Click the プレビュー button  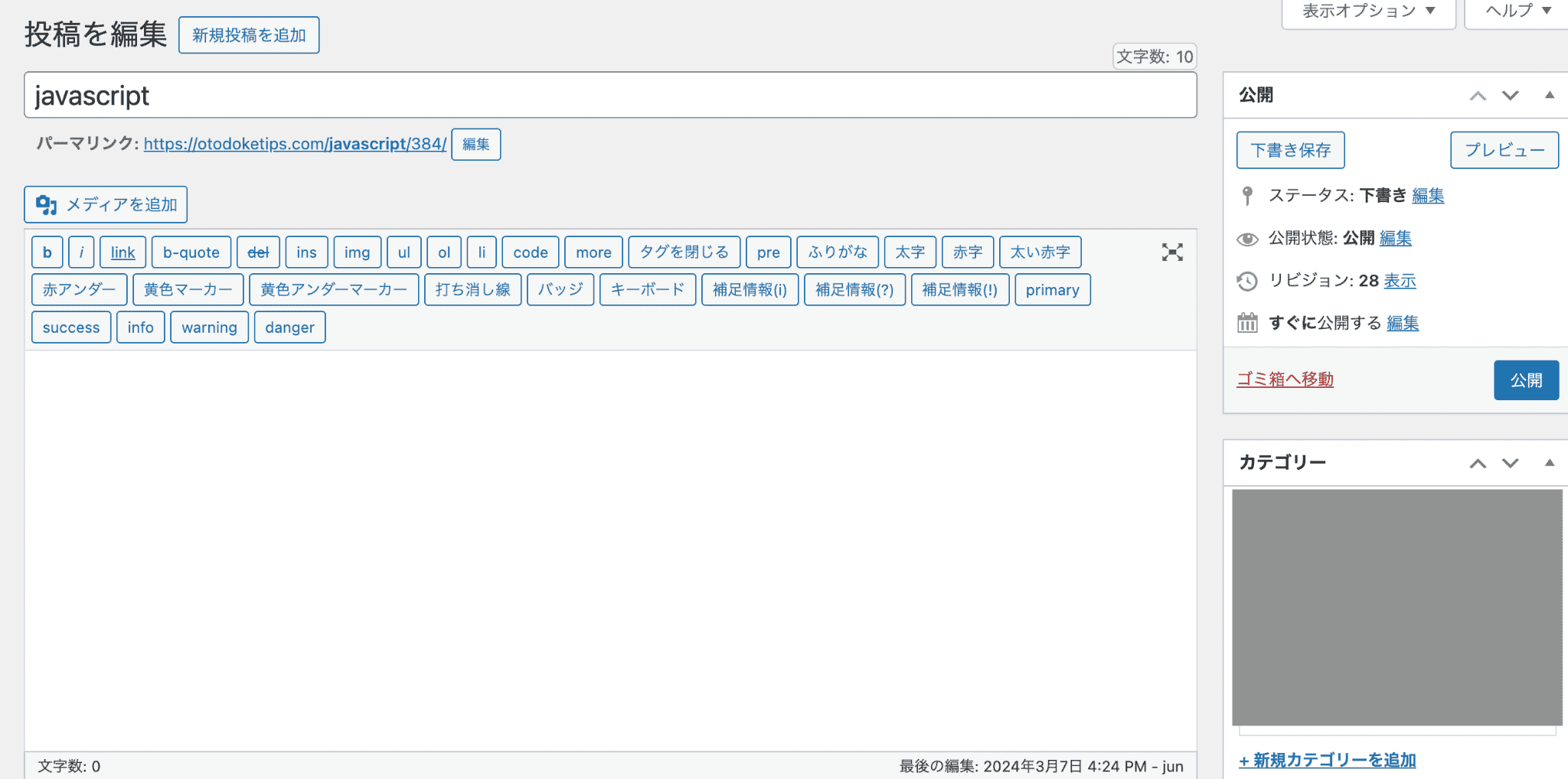pos(1504,150)
